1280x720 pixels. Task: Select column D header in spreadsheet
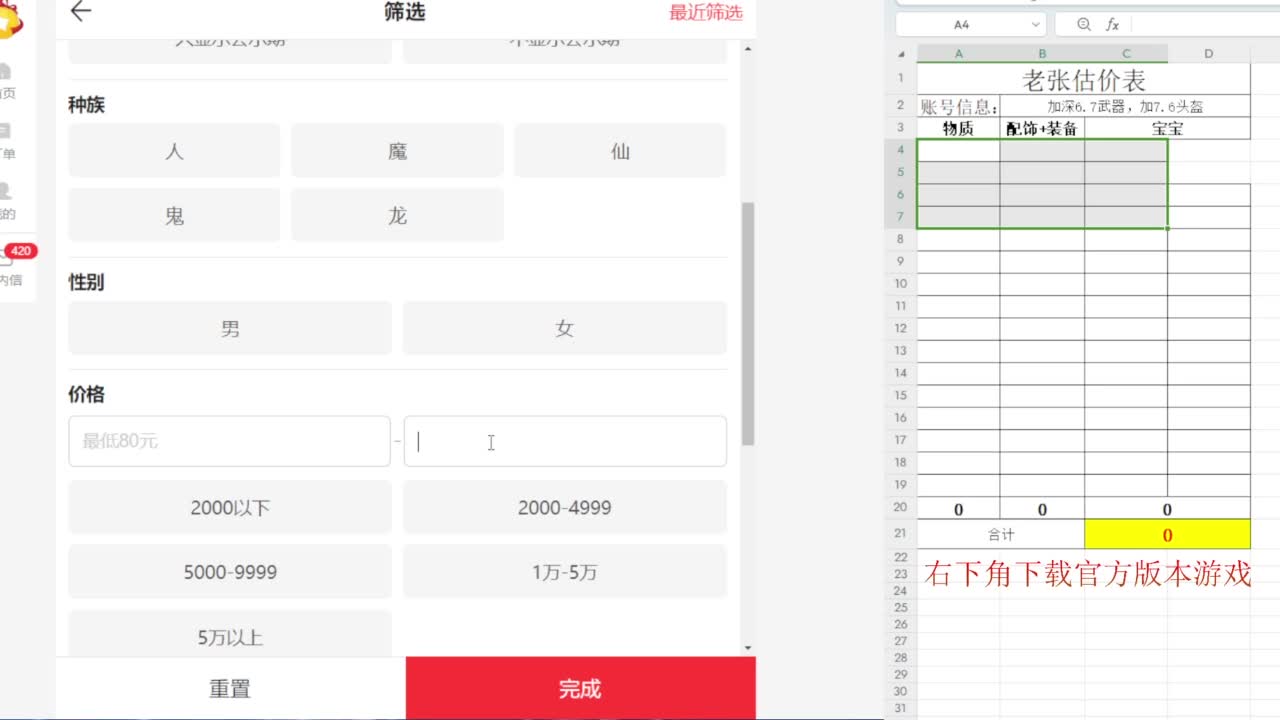click(1209, 54)
